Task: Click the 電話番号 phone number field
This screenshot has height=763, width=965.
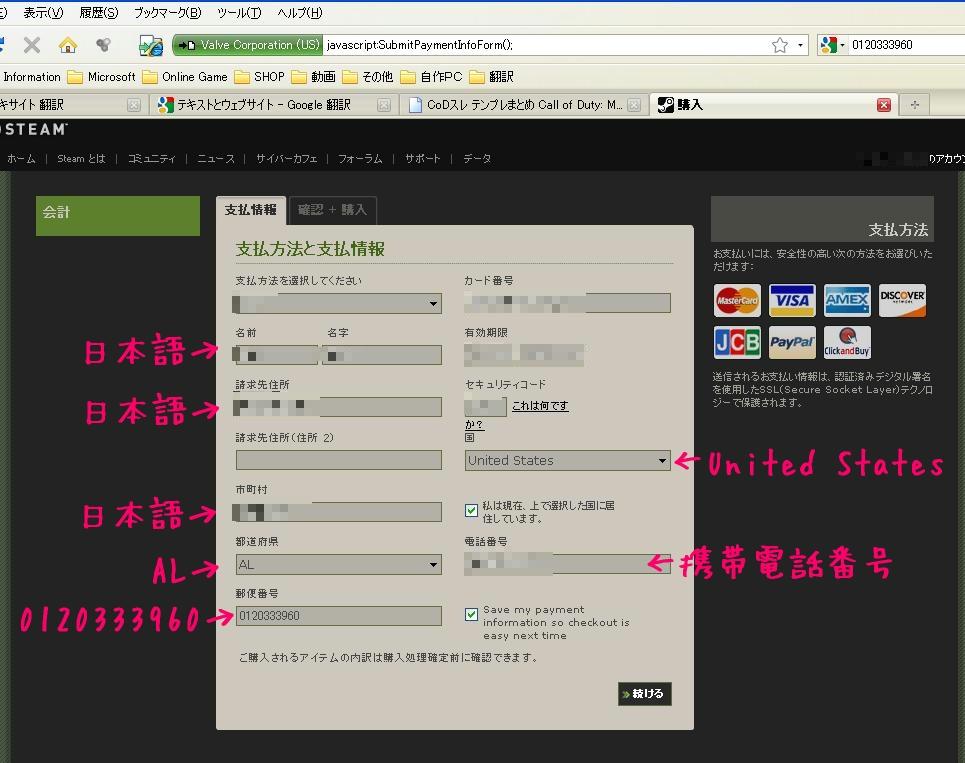Action: click(567, 564)
